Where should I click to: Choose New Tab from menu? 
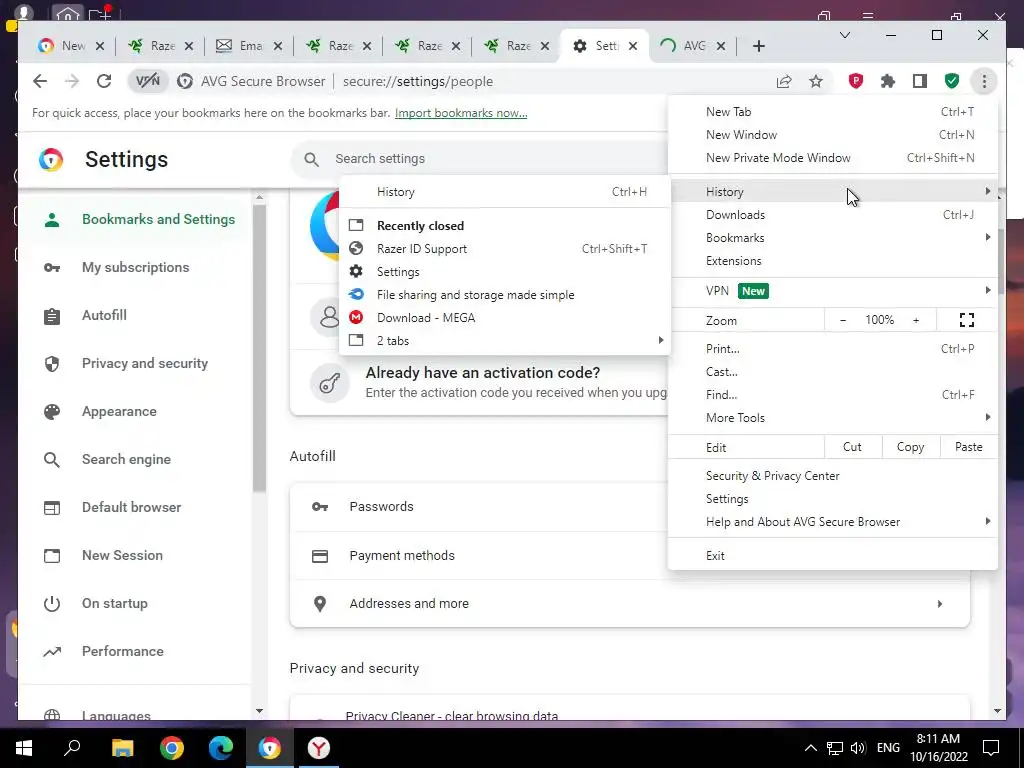pyautogui.click(x=833, y=112)
